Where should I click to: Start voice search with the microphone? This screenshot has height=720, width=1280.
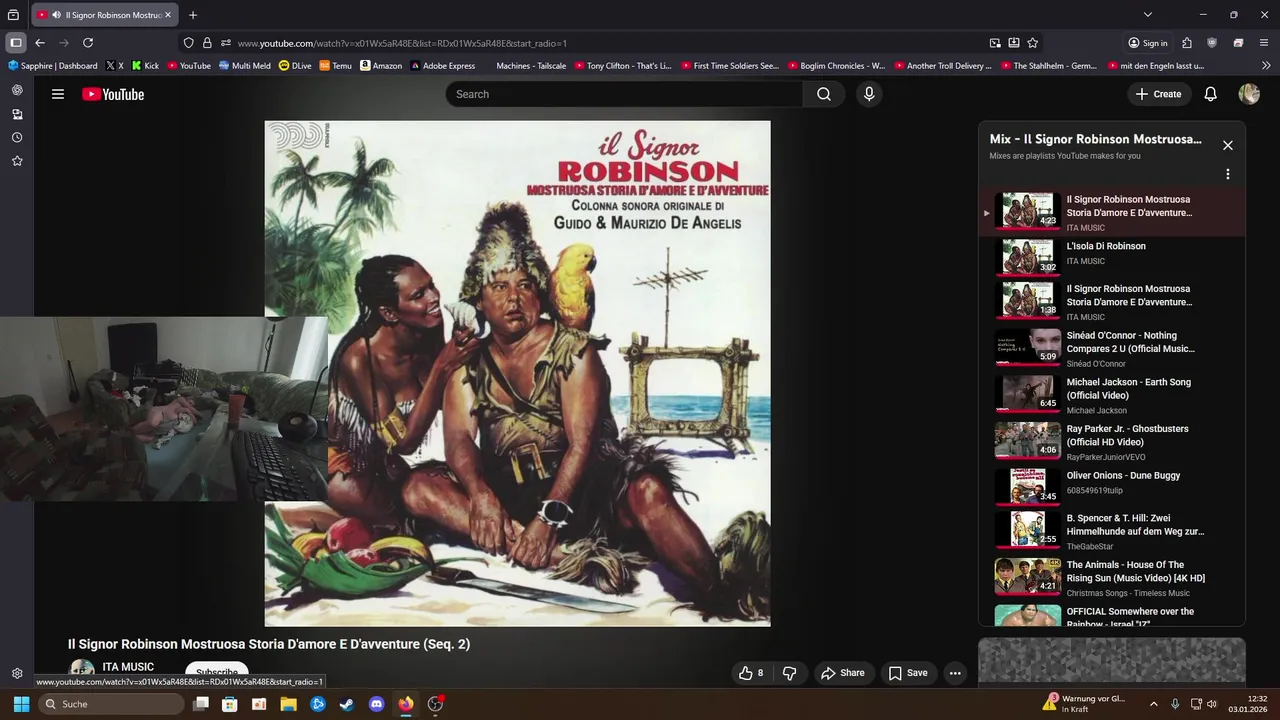869,94
